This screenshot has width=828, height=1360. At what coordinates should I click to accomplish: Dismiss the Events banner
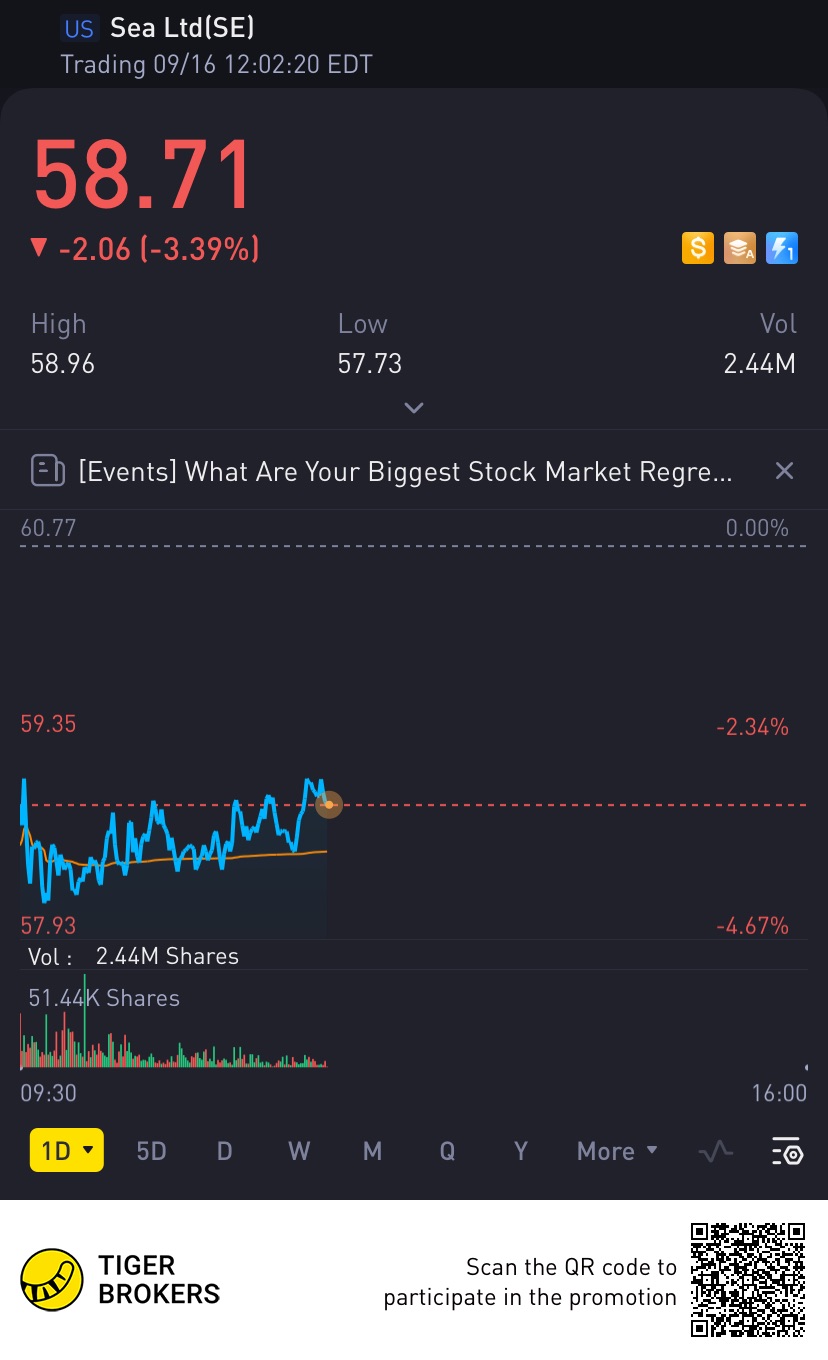pos(785,471)
